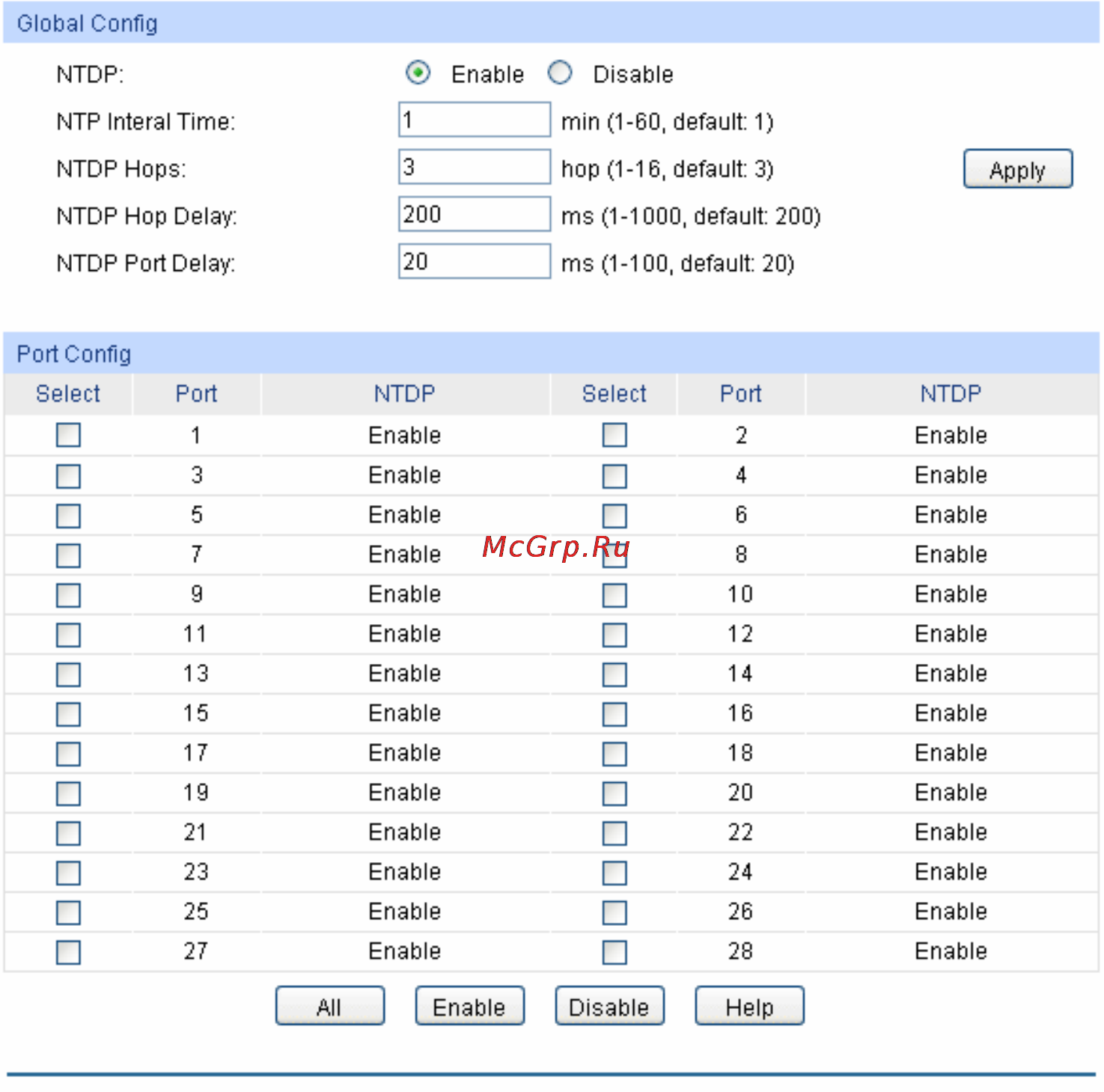Mark port 23 checkbox
The width and height of the screenshot is (1104, 1092).
pyautogui.click(x=68, y=873)
